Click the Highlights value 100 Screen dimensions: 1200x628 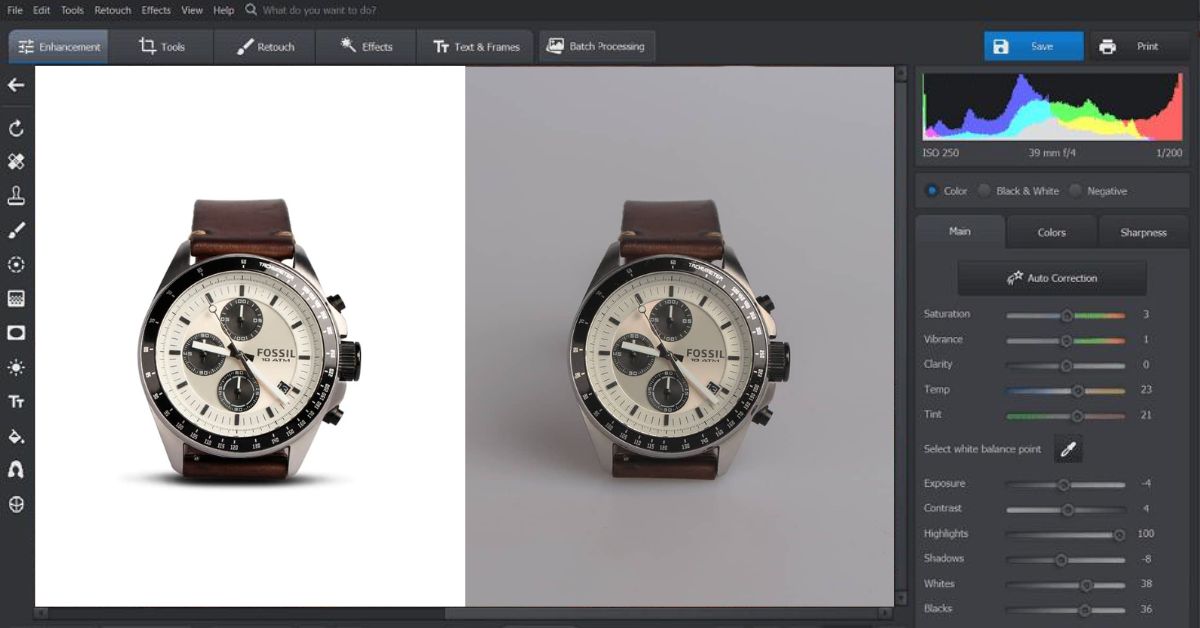click(1145, 534)
